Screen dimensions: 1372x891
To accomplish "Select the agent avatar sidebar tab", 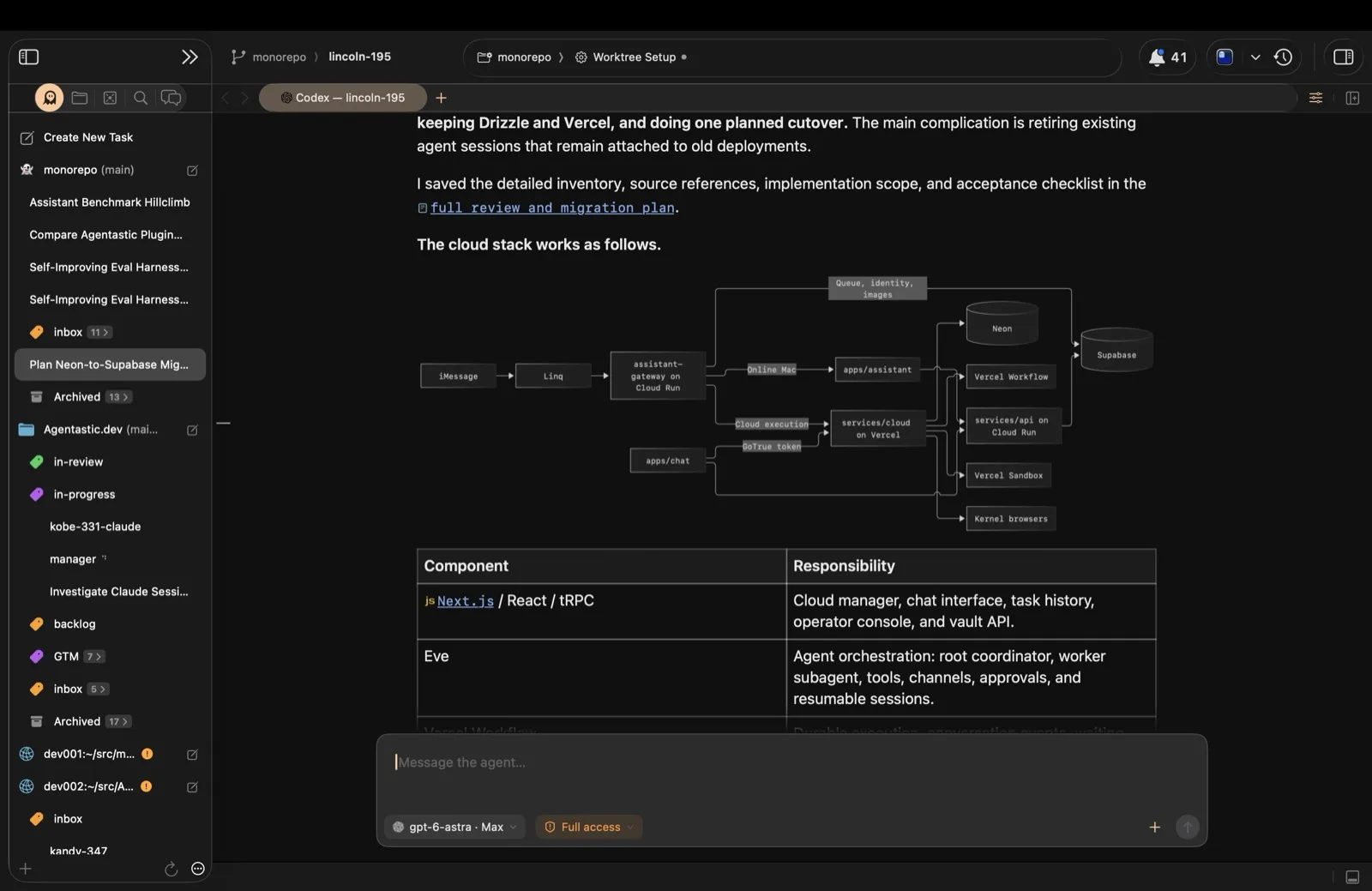I will point(49,98).
